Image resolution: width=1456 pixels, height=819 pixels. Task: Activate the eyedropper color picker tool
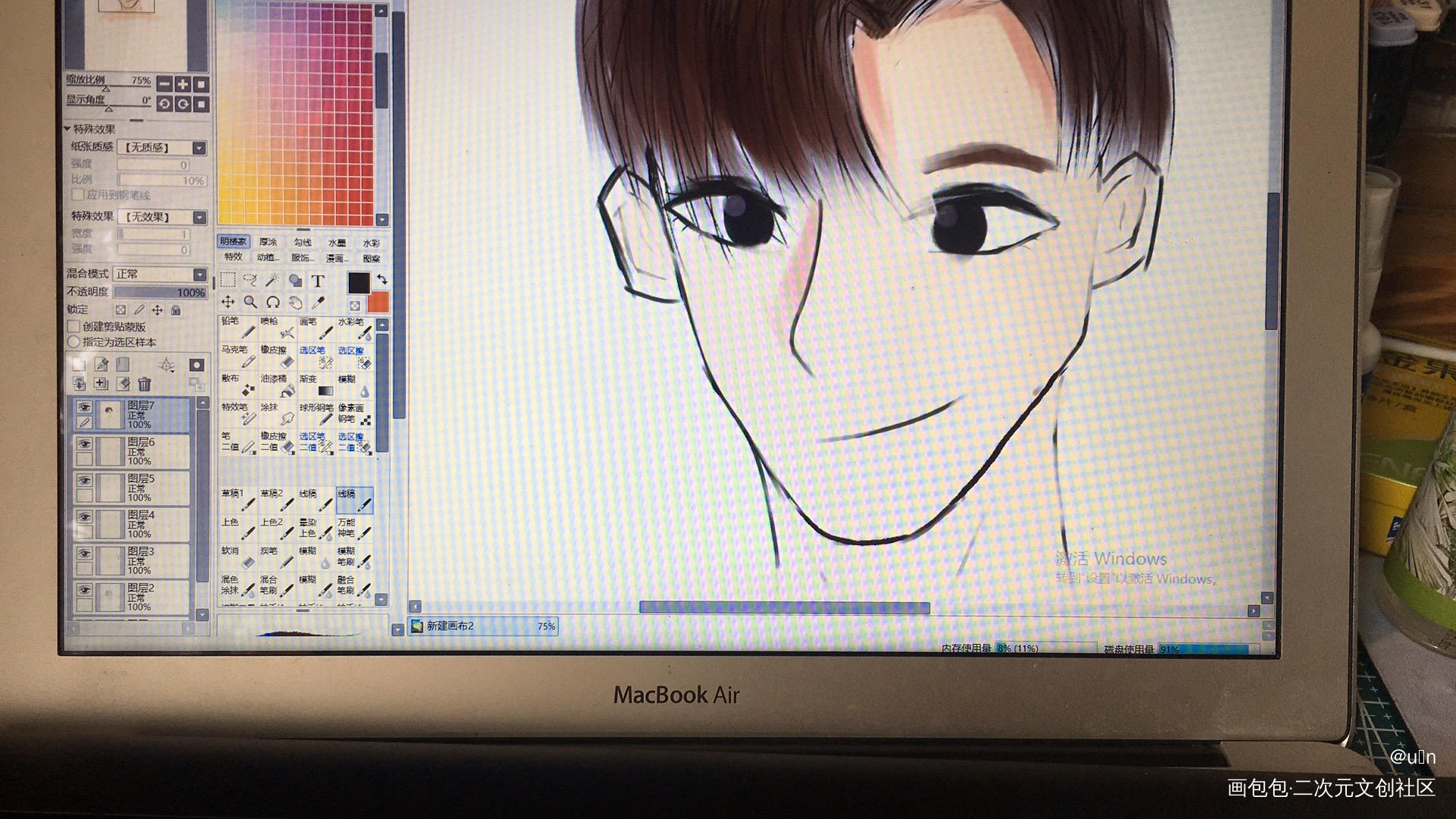click(318, 303)
